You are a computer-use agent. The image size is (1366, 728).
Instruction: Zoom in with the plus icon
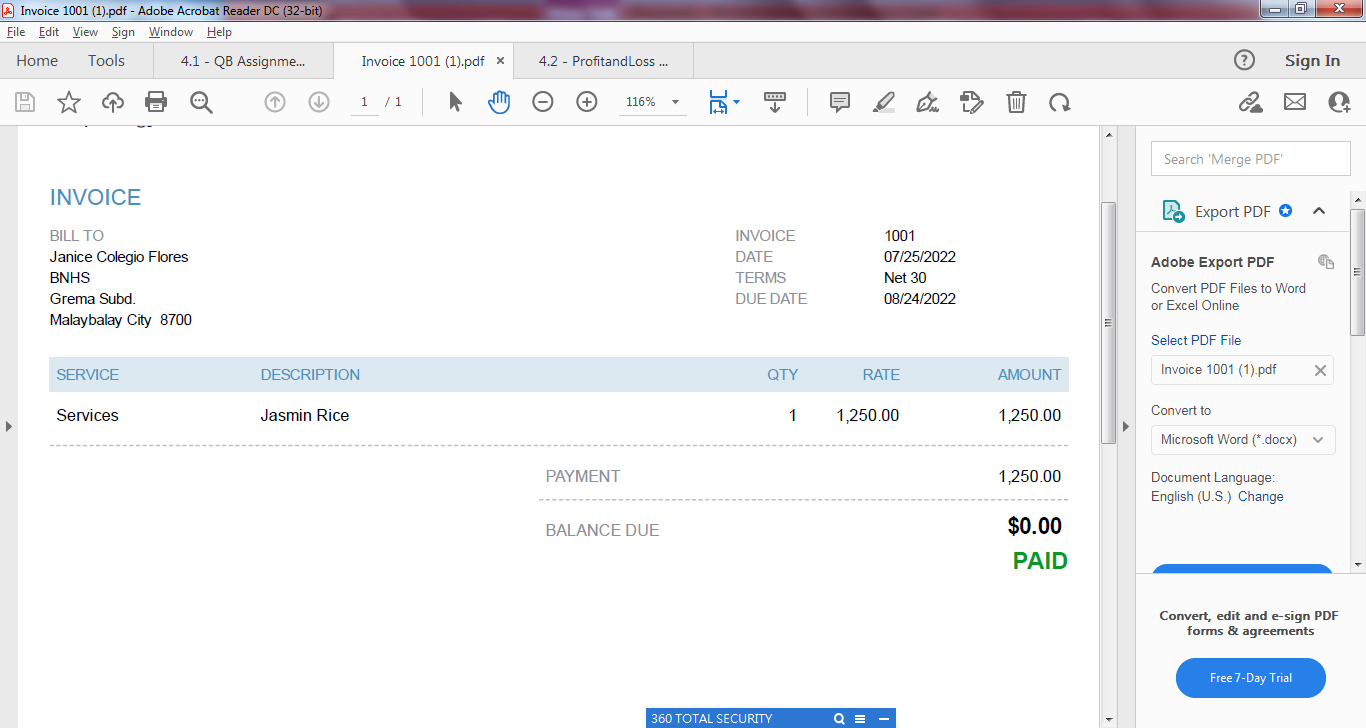pyautogui.click(x=587, y=102)
